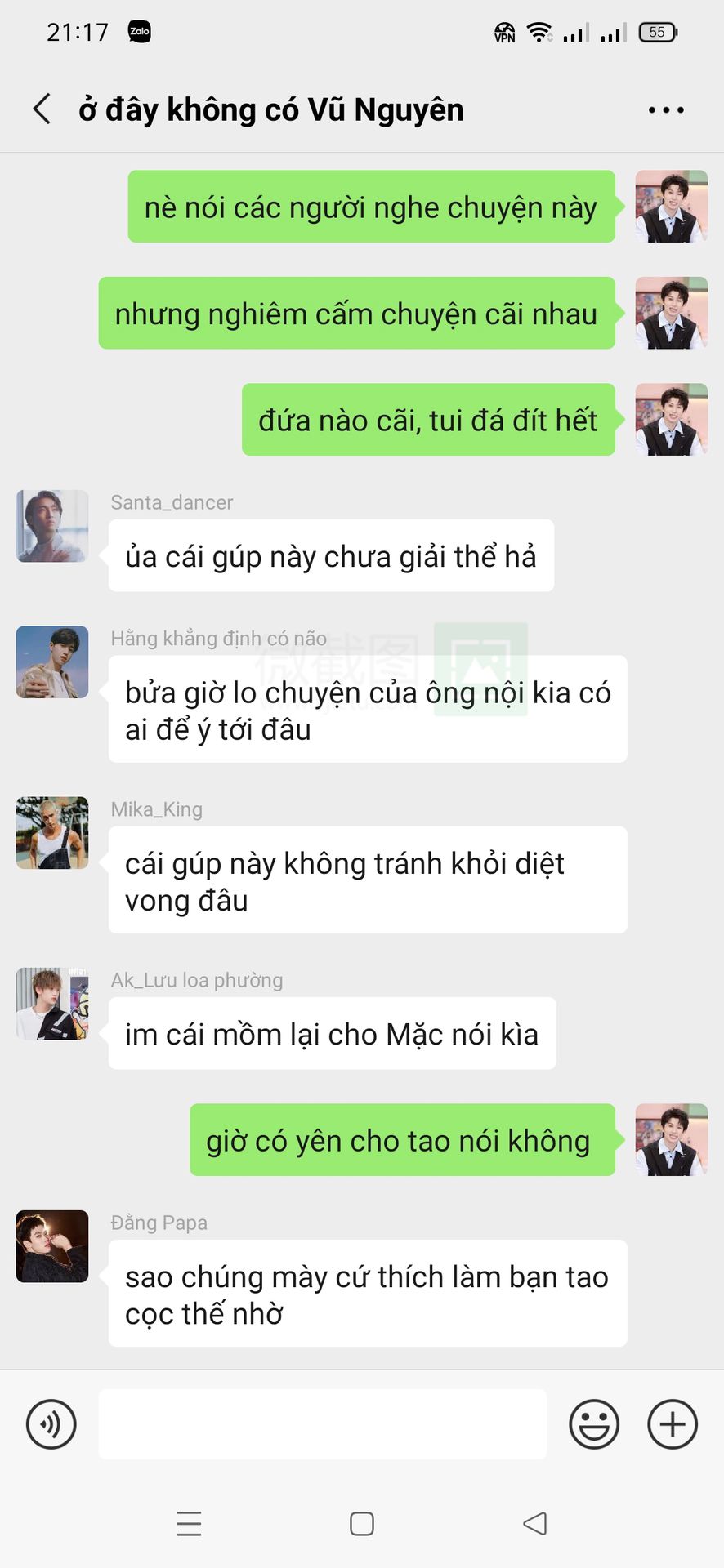Screen dimensions: 724x1568
Task: Tap Ak_Lưu loa phường's avatar
Action: (52, 1004)
